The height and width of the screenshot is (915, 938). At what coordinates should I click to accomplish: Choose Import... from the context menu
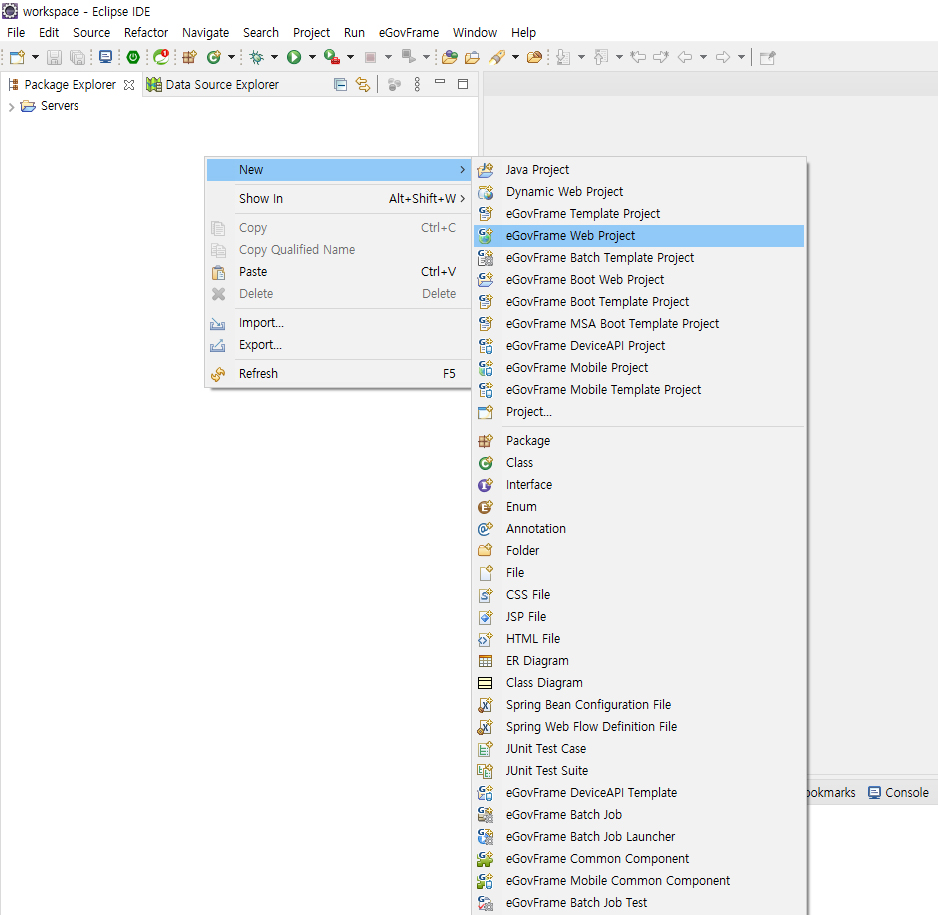(x=261, y=323)
